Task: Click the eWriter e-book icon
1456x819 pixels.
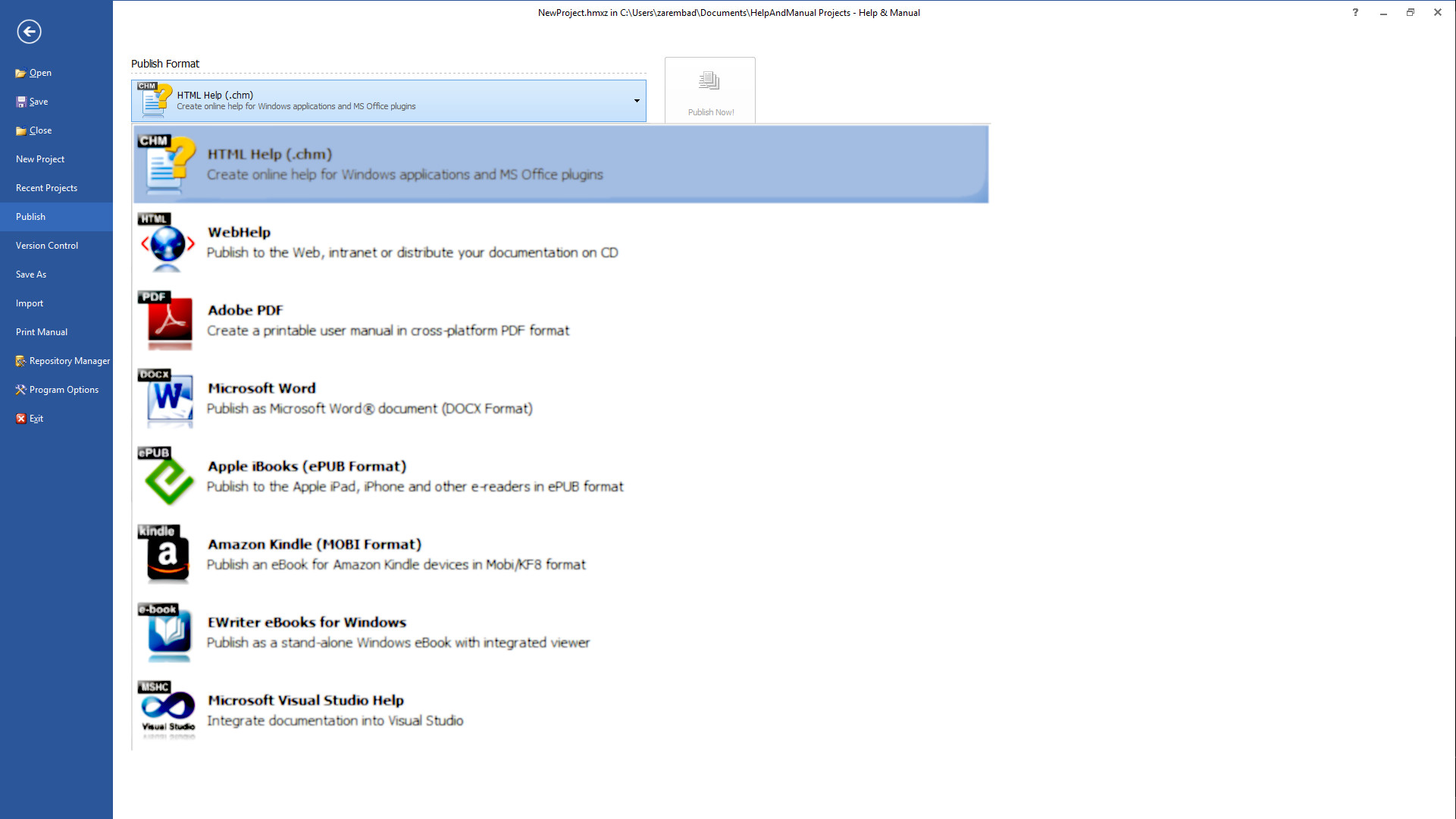Action: (167, 632)
